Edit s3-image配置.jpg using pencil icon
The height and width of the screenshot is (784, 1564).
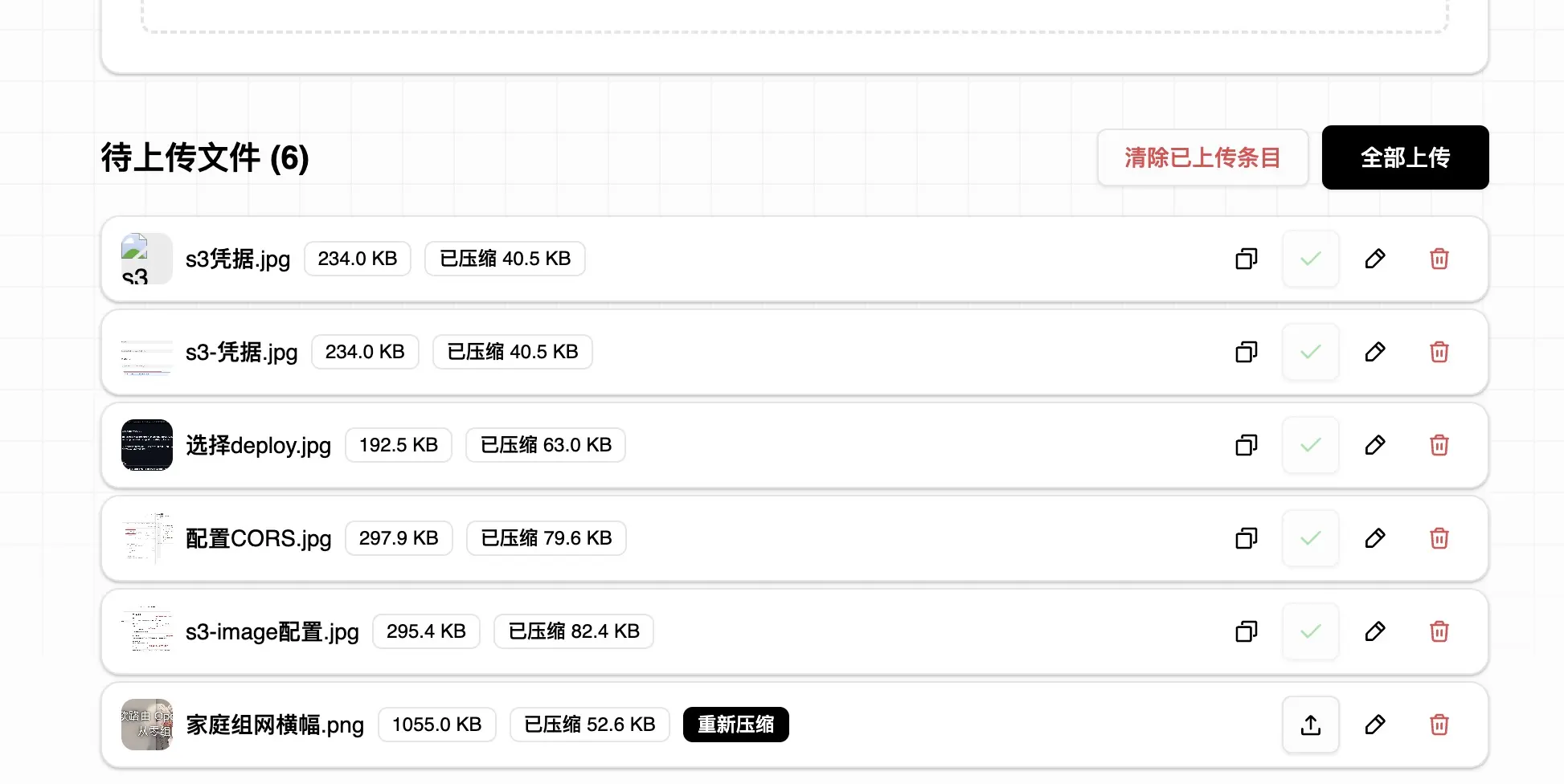[1375, 631]
